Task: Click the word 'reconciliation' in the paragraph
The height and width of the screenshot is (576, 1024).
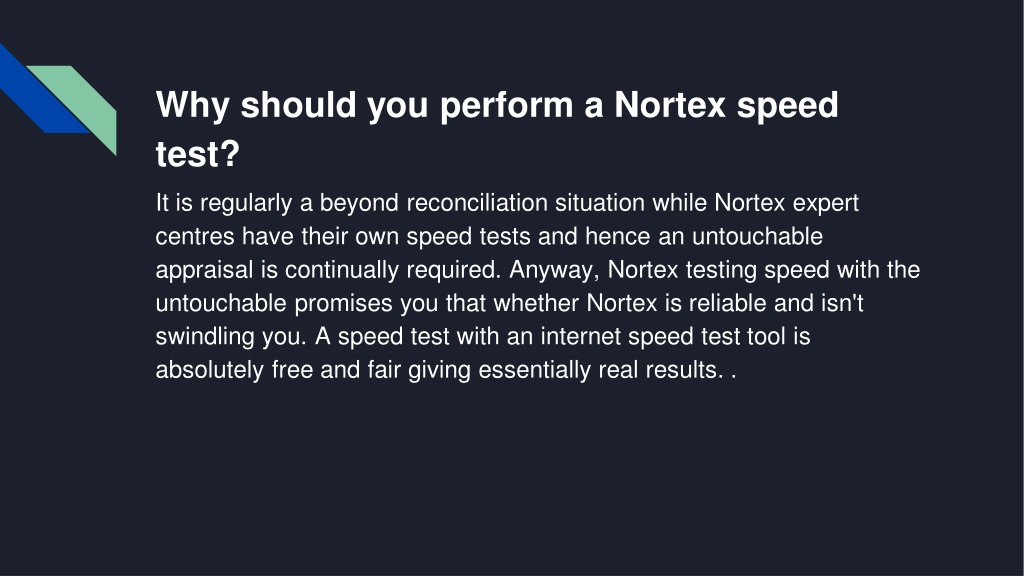Action: tap(477, 203)
